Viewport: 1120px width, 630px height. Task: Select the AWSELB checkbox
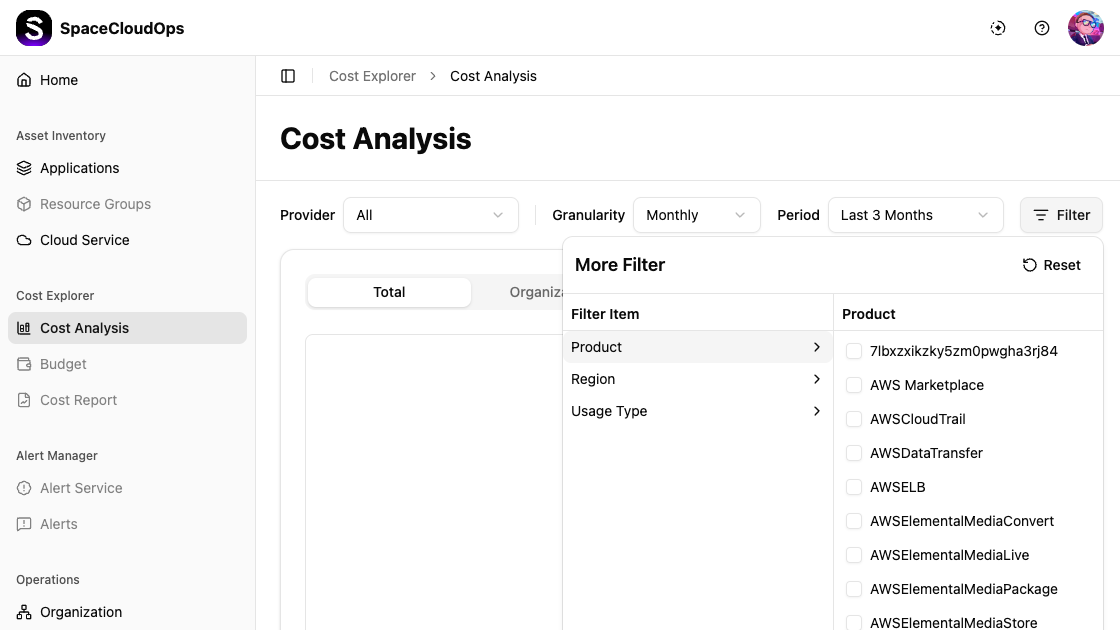click(854, 487)
